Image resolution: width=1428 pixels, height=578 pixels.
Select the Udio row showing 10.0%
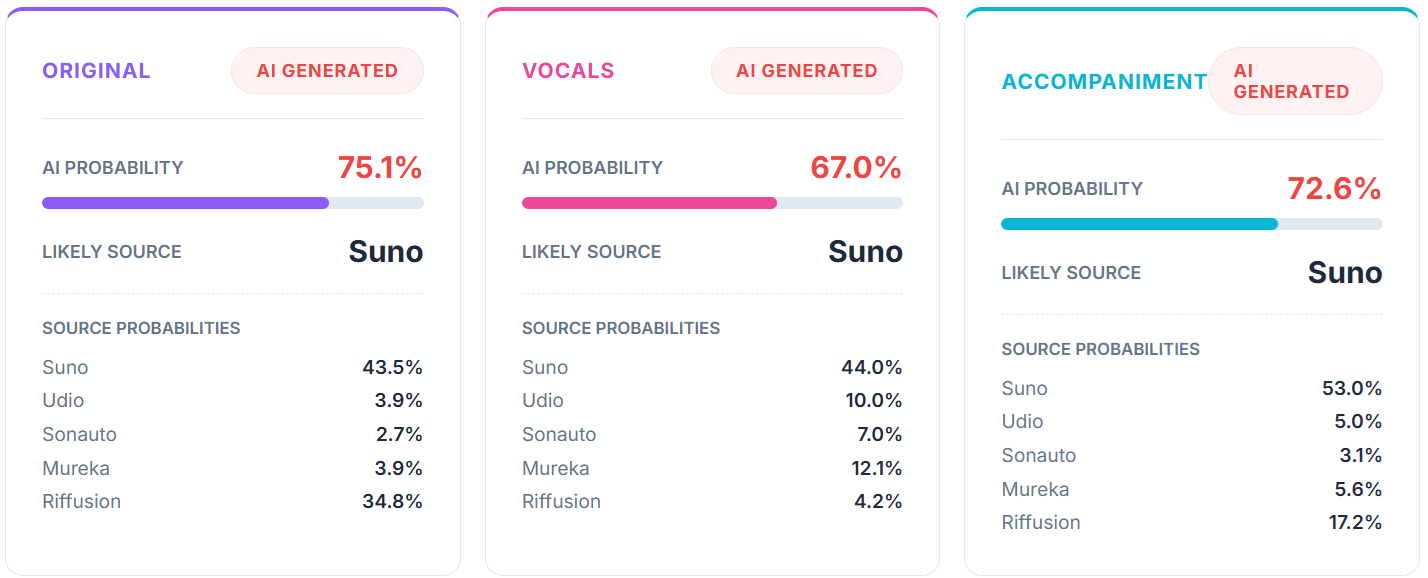click(x=712, y=400)
